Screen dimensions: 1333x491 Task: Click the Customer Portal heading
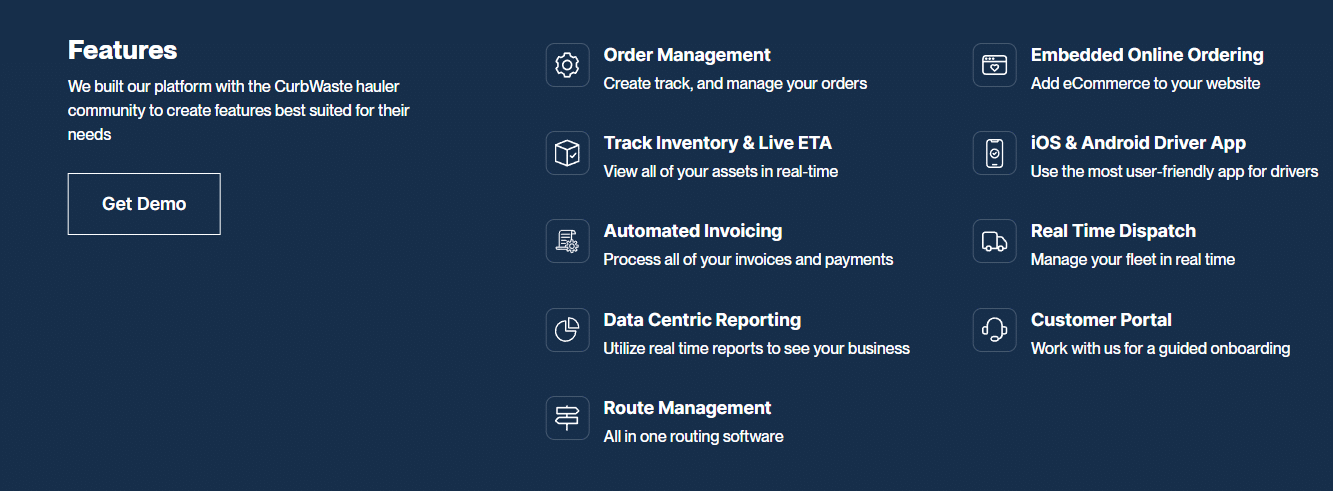(1101, 320)
